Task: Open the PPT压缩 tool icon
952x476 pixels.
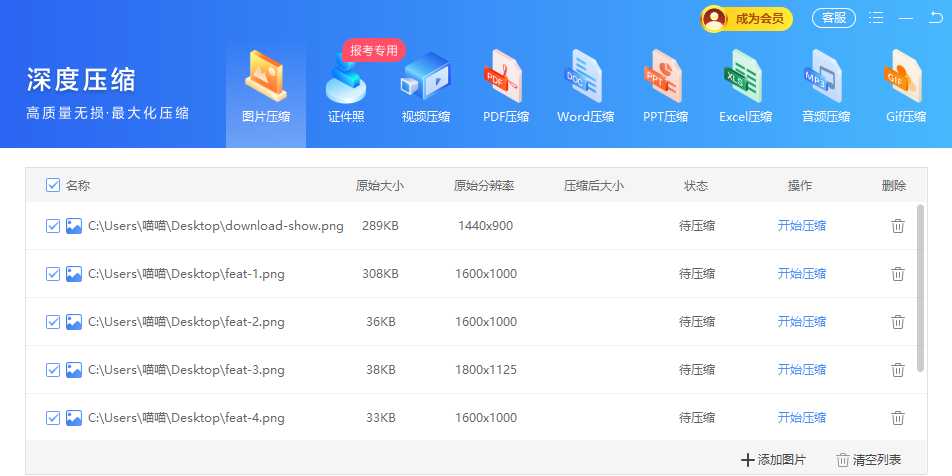Action: point(663,77)
